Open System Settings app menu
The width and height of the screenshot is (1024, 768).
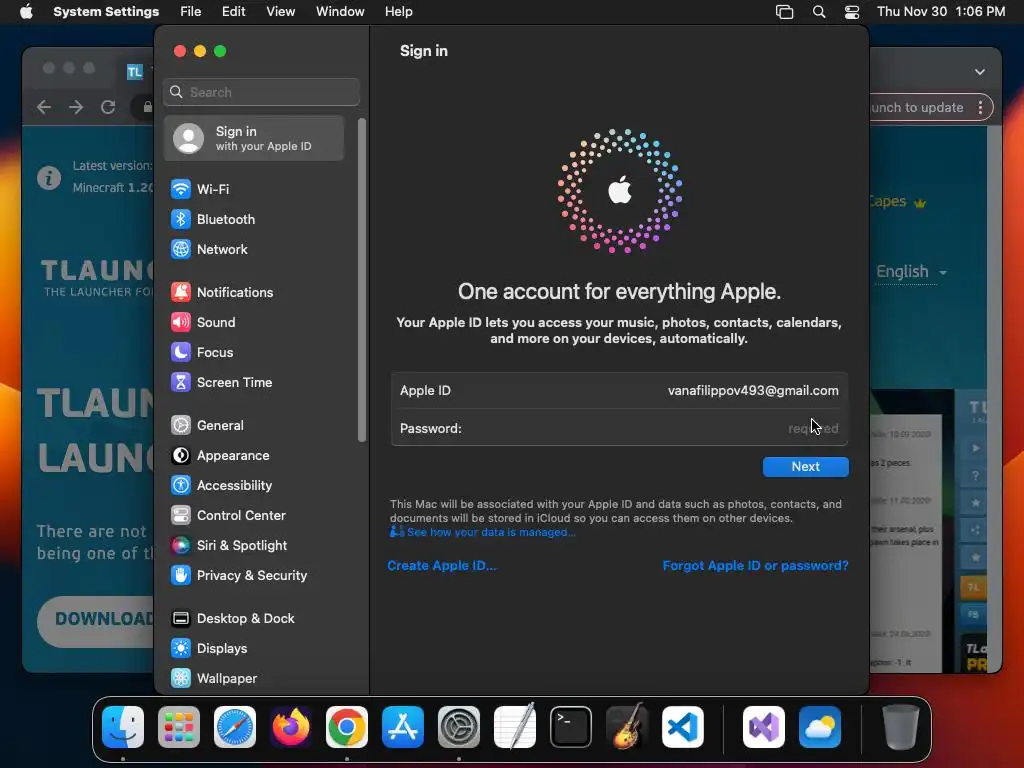[106, 12]
